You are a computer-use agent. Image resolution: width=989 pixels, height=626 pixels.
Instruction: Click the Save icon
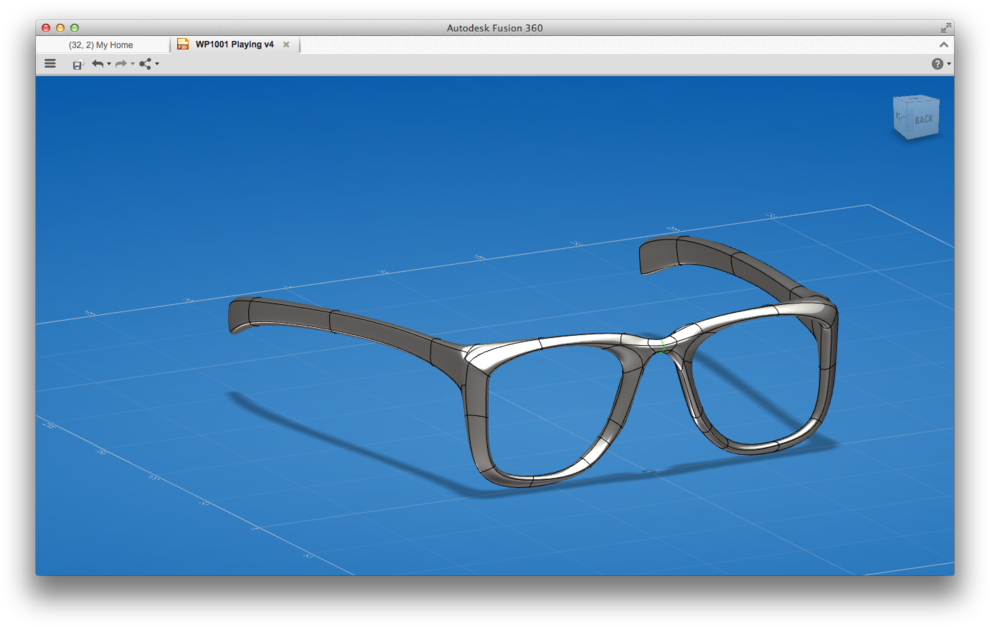click(x=77, y=64)
